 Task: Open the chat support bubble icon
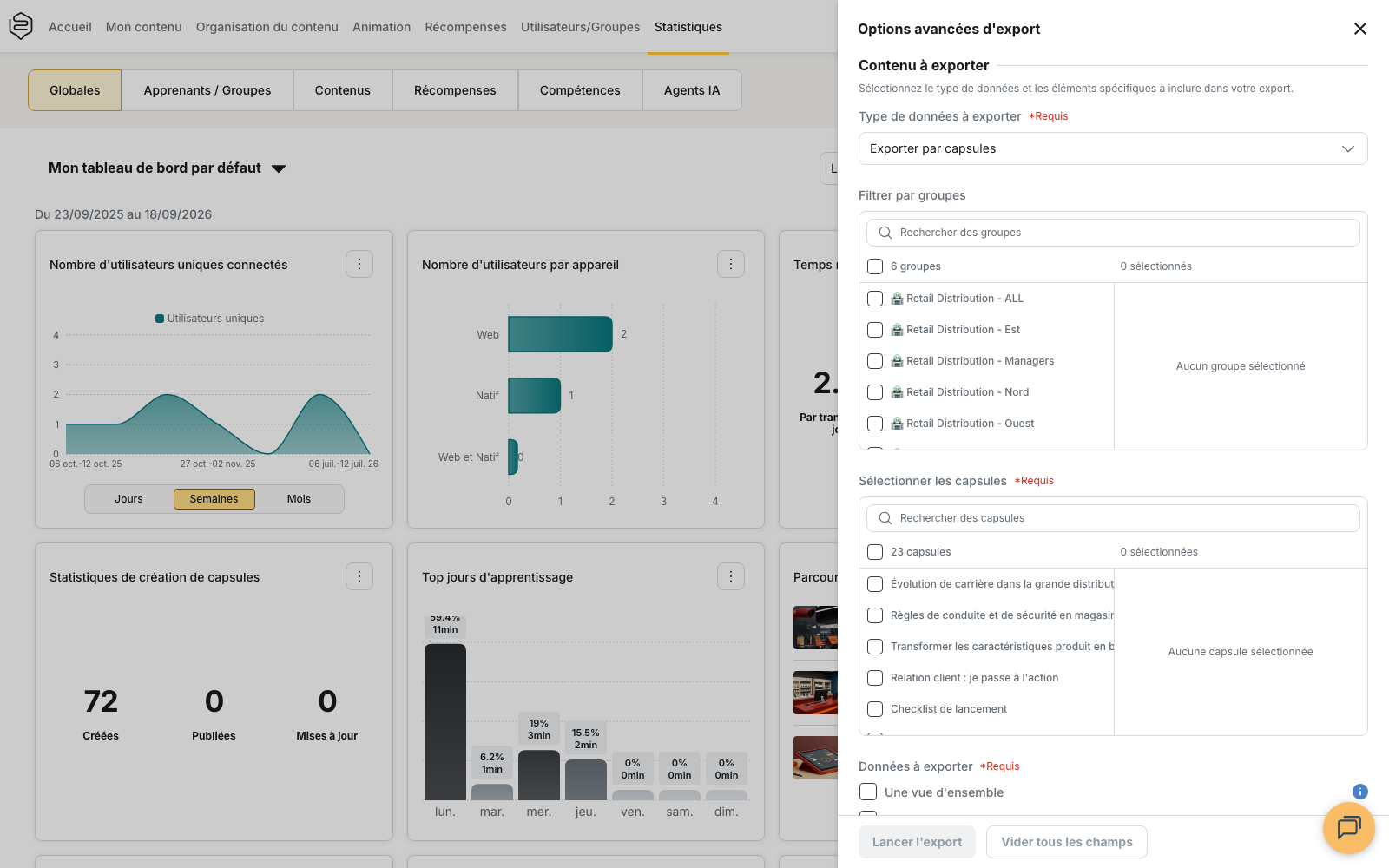point(1349,828)
